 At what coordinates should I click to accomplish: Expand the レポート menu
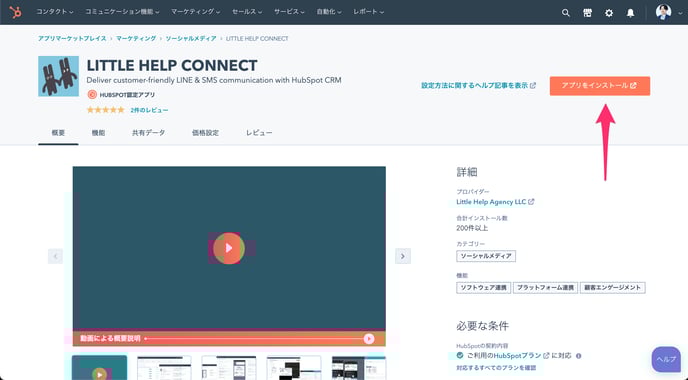(x=368, y=12)
